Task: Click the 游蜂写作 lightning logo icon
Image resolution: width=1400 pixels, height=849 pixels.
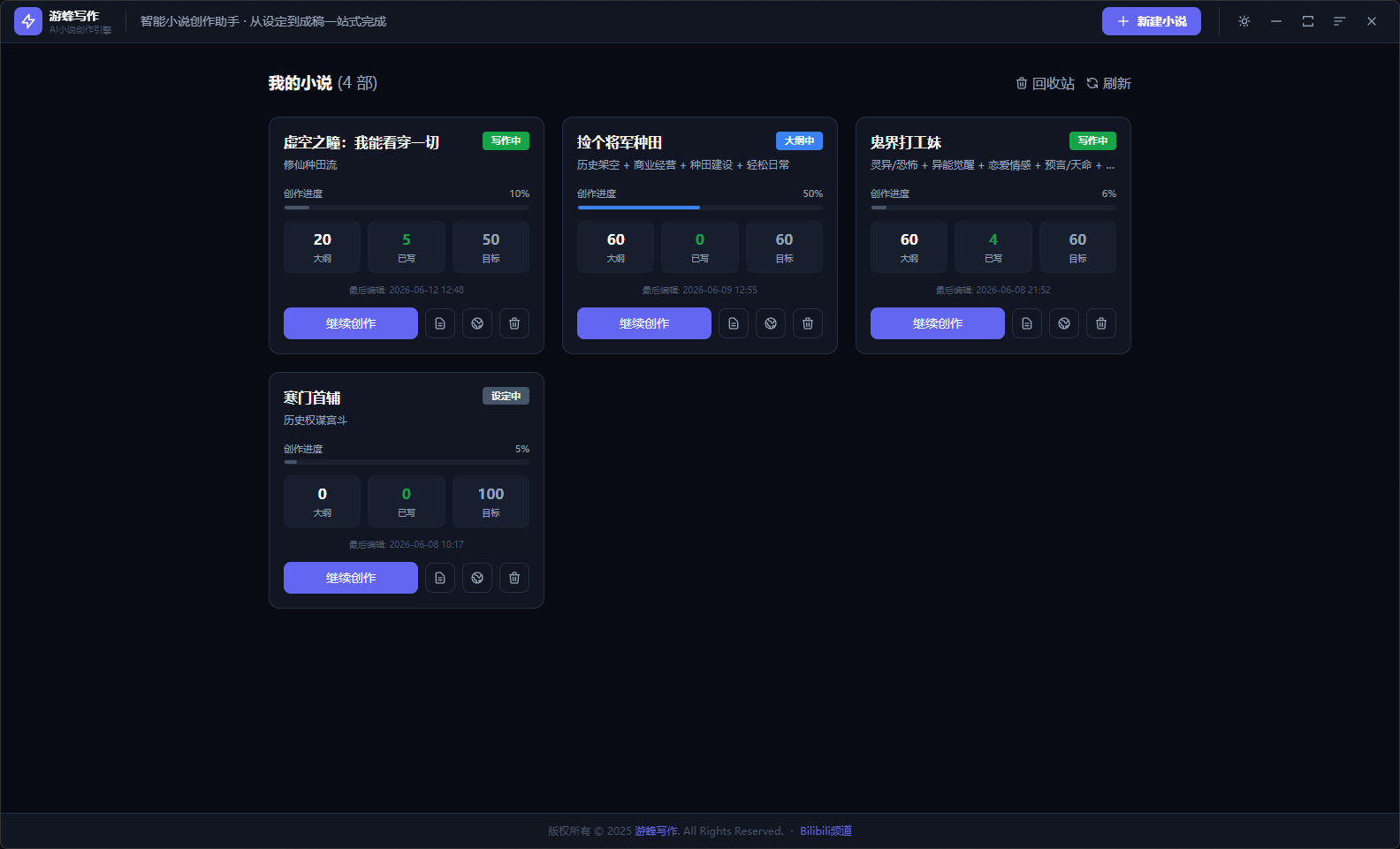Action: [28, 21]
